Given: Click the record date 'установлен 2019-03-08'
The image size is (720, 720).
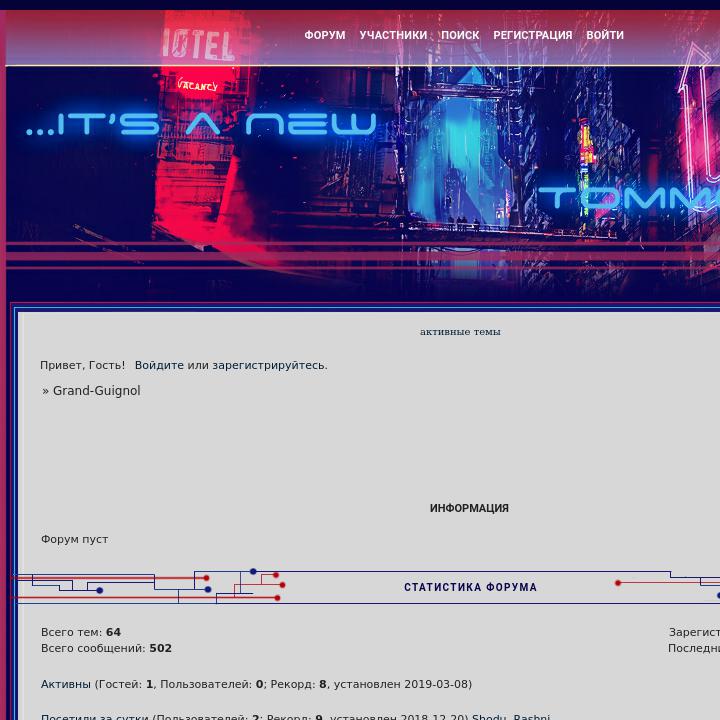Looking at the screenshot, I should (401, 684).
